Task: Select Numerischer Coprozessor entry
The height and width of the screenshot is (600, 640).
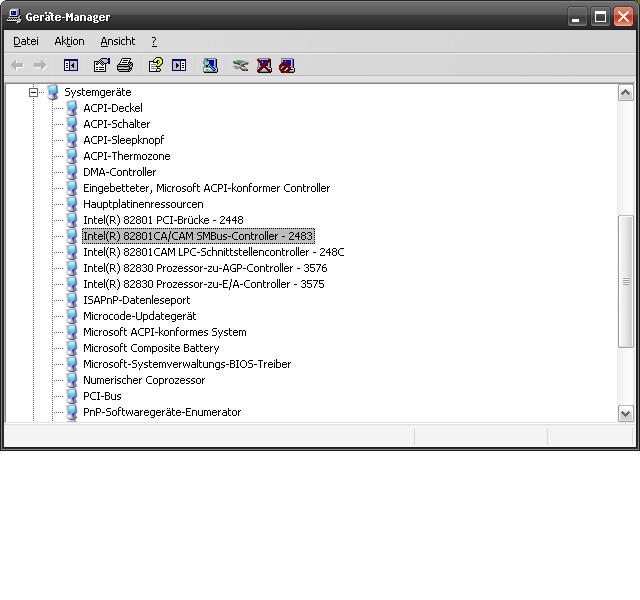Action: click(x=144, y=380)
